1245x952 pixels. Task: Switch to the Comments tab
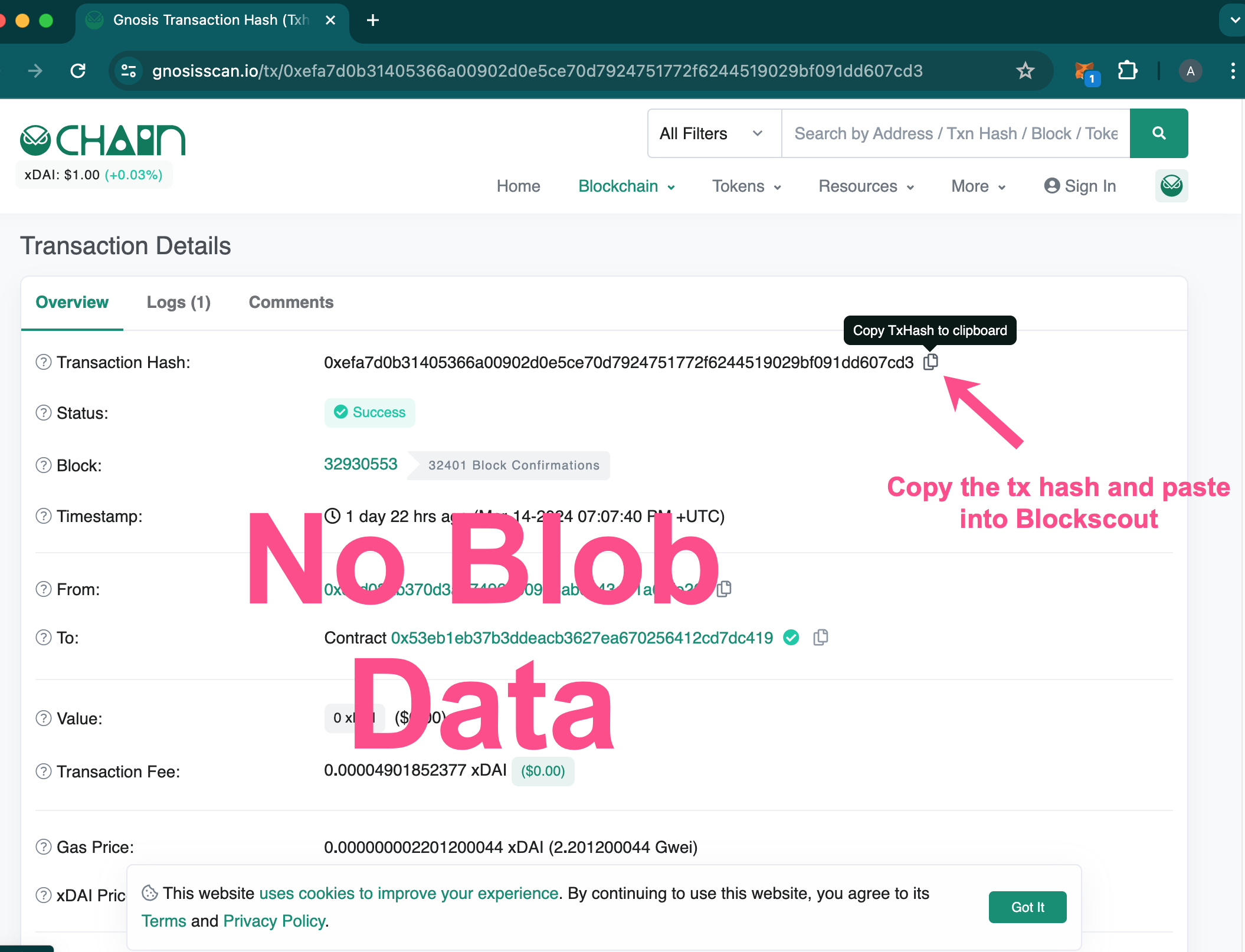290,301
